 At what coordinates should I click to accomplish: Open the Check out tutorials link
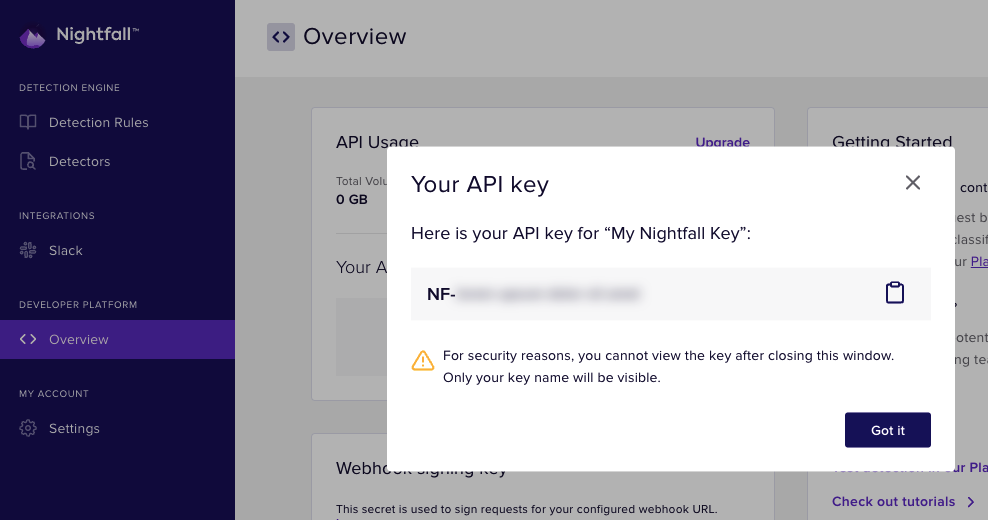(x=893, y=502)
